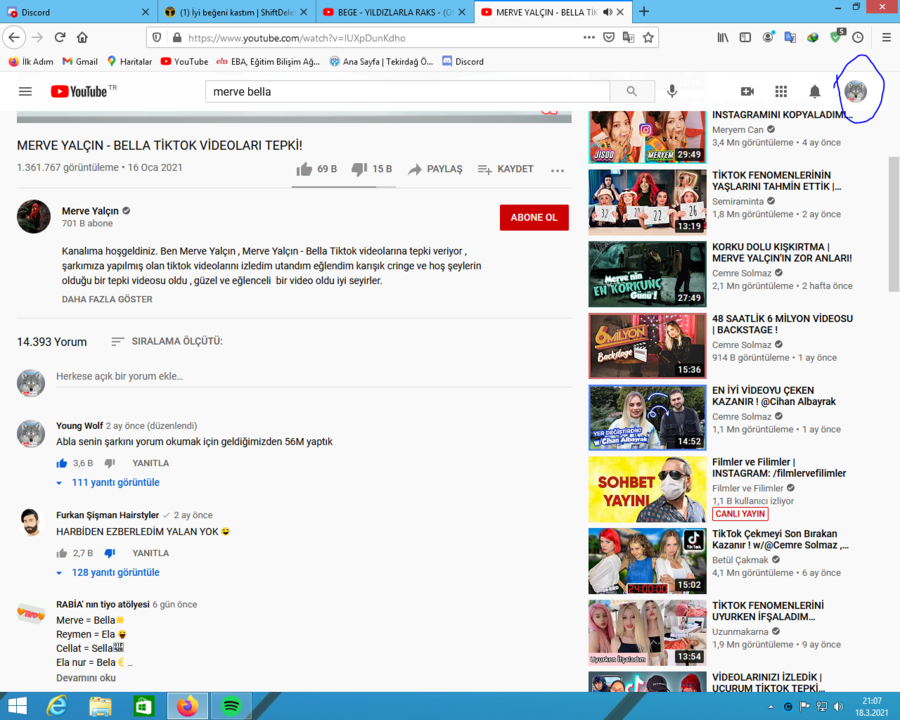The width and height of the screenshot is (900, 720).
Task: Click the magnifier search button
Action: pos(631,91)
